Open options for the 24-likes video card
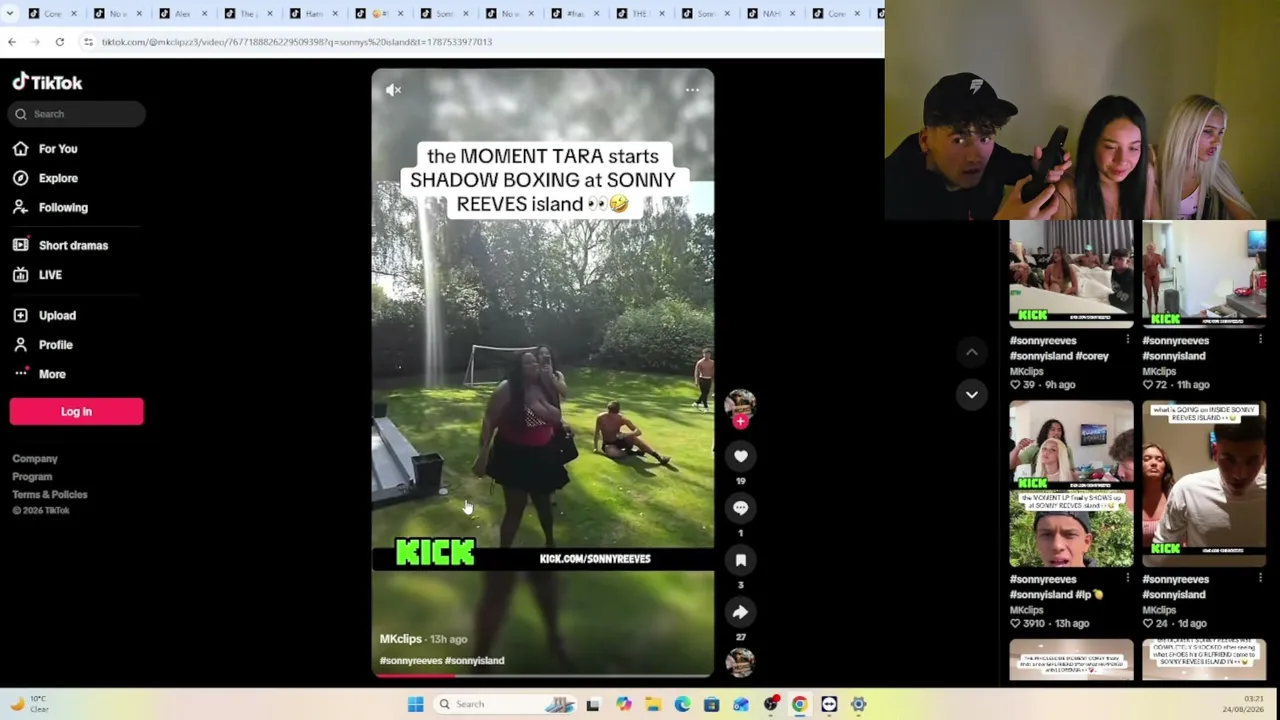This screenshot has height=720, width=1280. pos(1260,579)
